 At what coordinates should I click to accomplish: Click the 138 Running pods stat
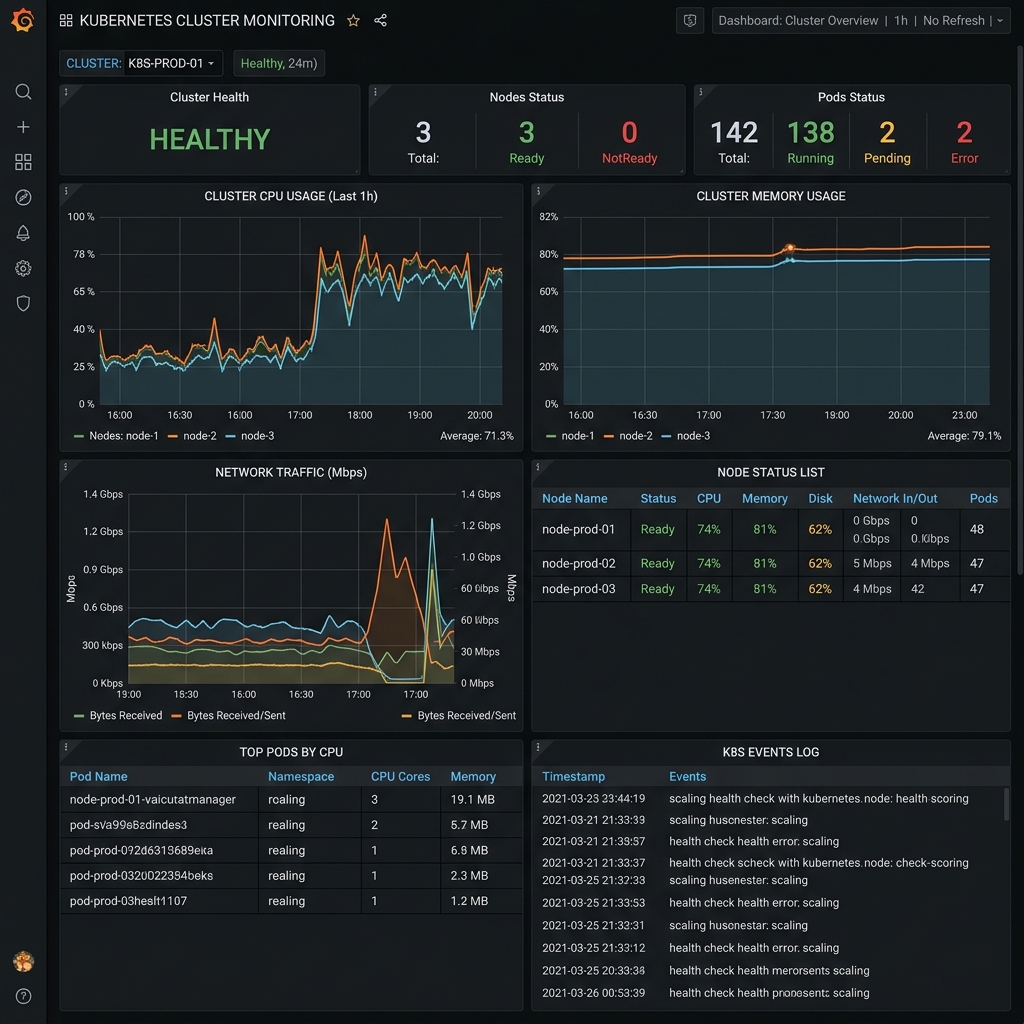(810, 141)
